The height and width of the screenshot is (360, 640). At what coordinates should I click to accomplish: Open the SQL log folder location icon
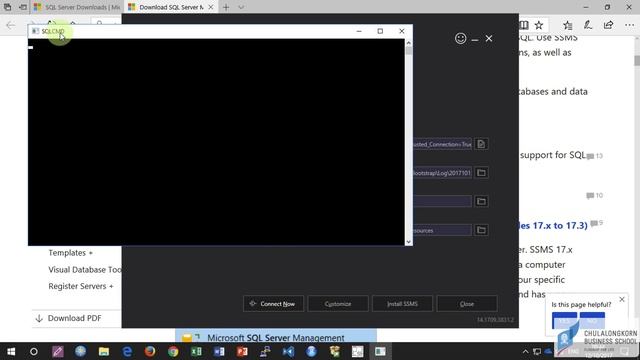pos(481,173)
